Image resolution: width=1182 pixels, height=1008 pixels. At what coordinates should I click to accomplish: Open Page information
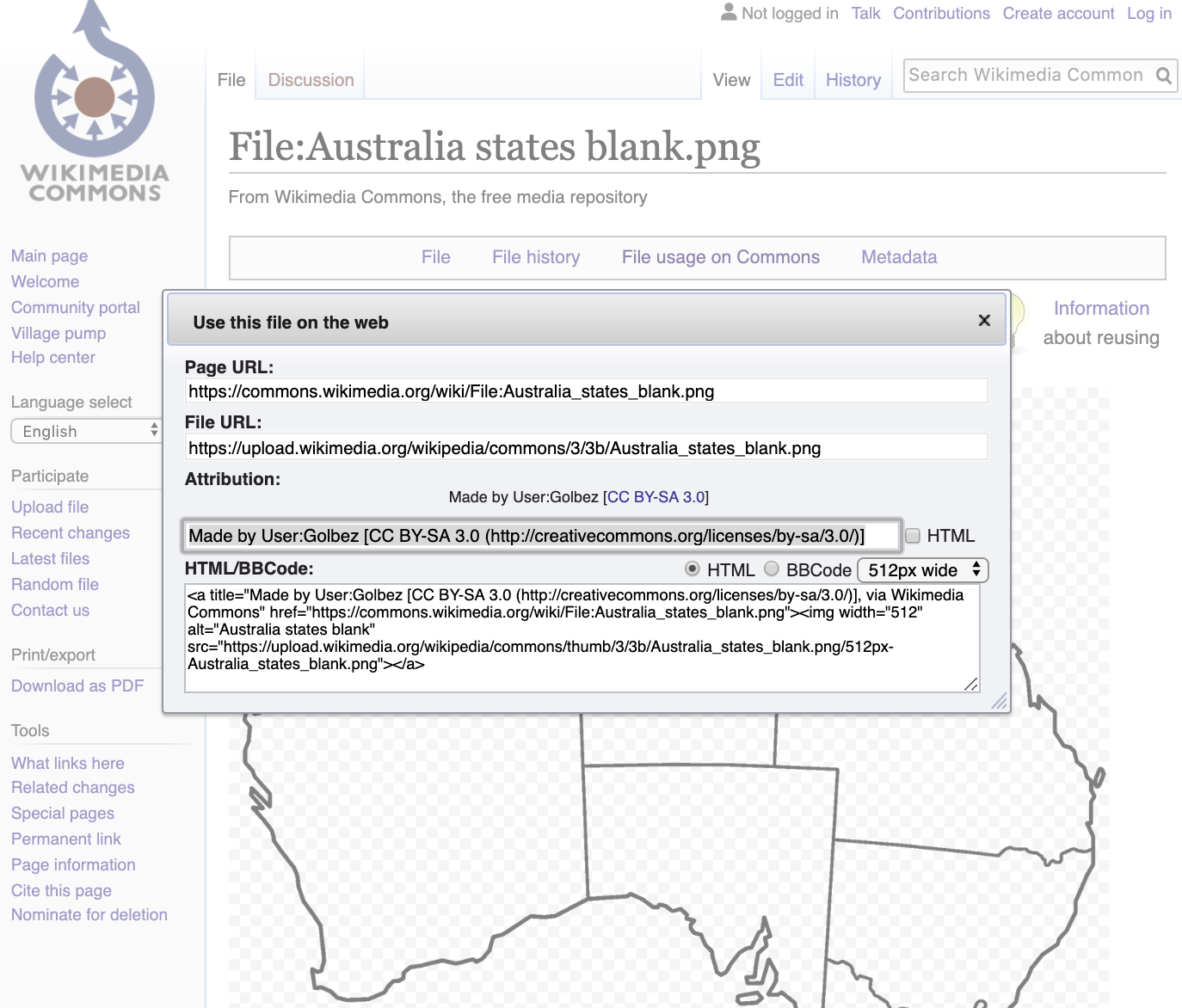coord(73,864)
